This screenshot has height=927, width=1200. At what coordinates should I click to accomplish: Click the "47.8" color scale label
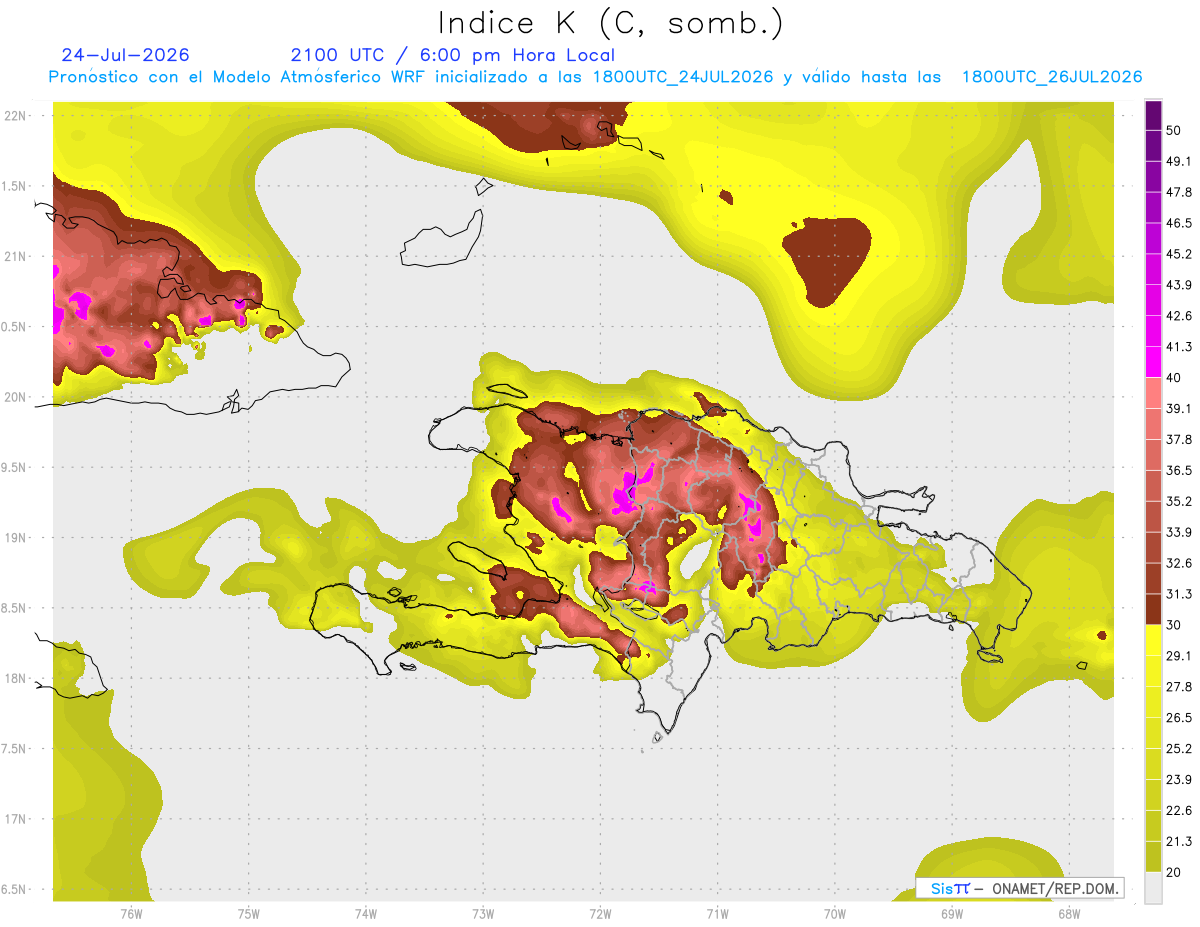pos(1179,192)
